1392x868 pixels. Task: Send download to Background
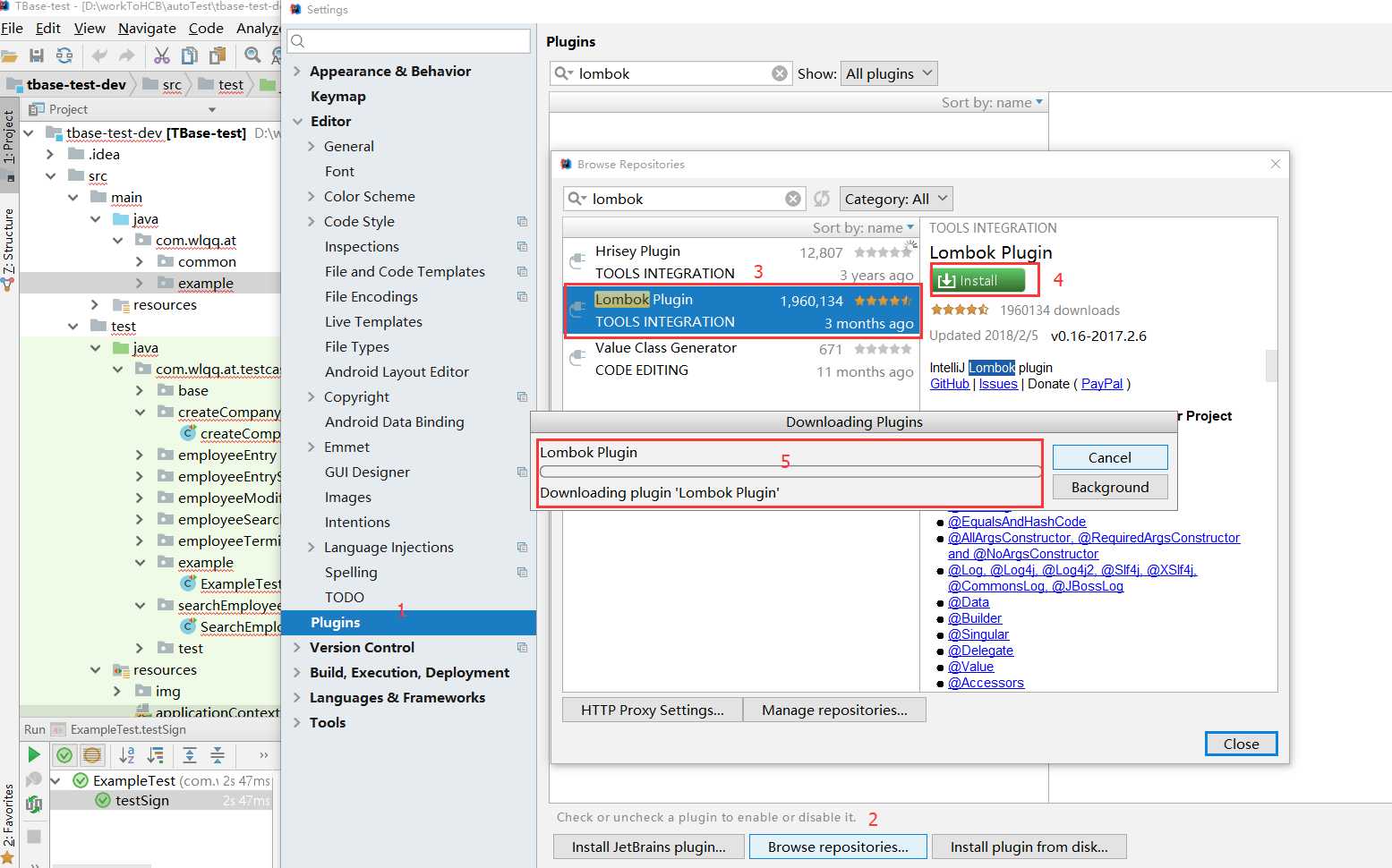(1110, 487)
